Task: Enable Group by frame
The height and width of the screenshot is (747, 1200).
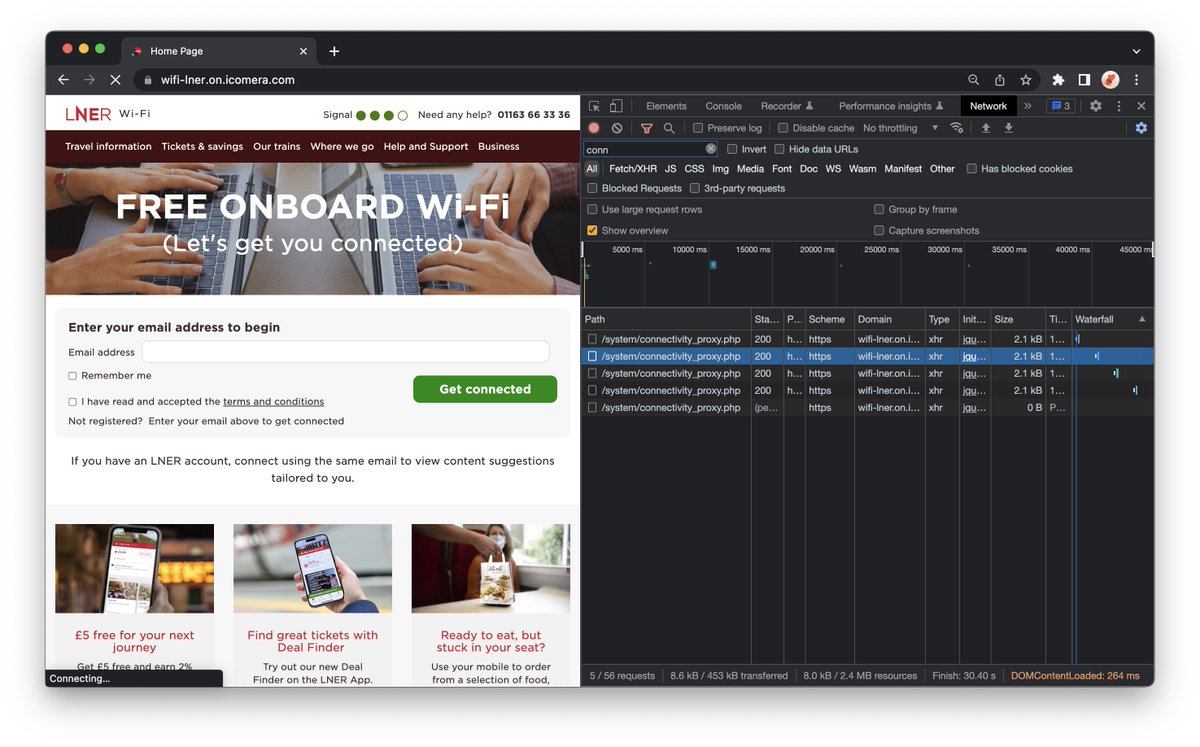Action: [879, 210]
